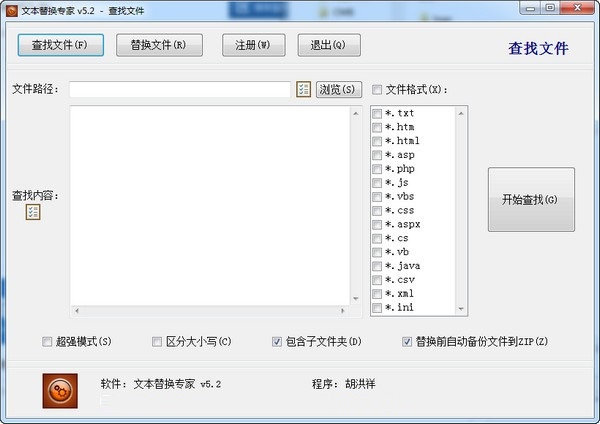Screen dimensions: 600x424
Task: Check the *.php file type
Action: [377, 169]
